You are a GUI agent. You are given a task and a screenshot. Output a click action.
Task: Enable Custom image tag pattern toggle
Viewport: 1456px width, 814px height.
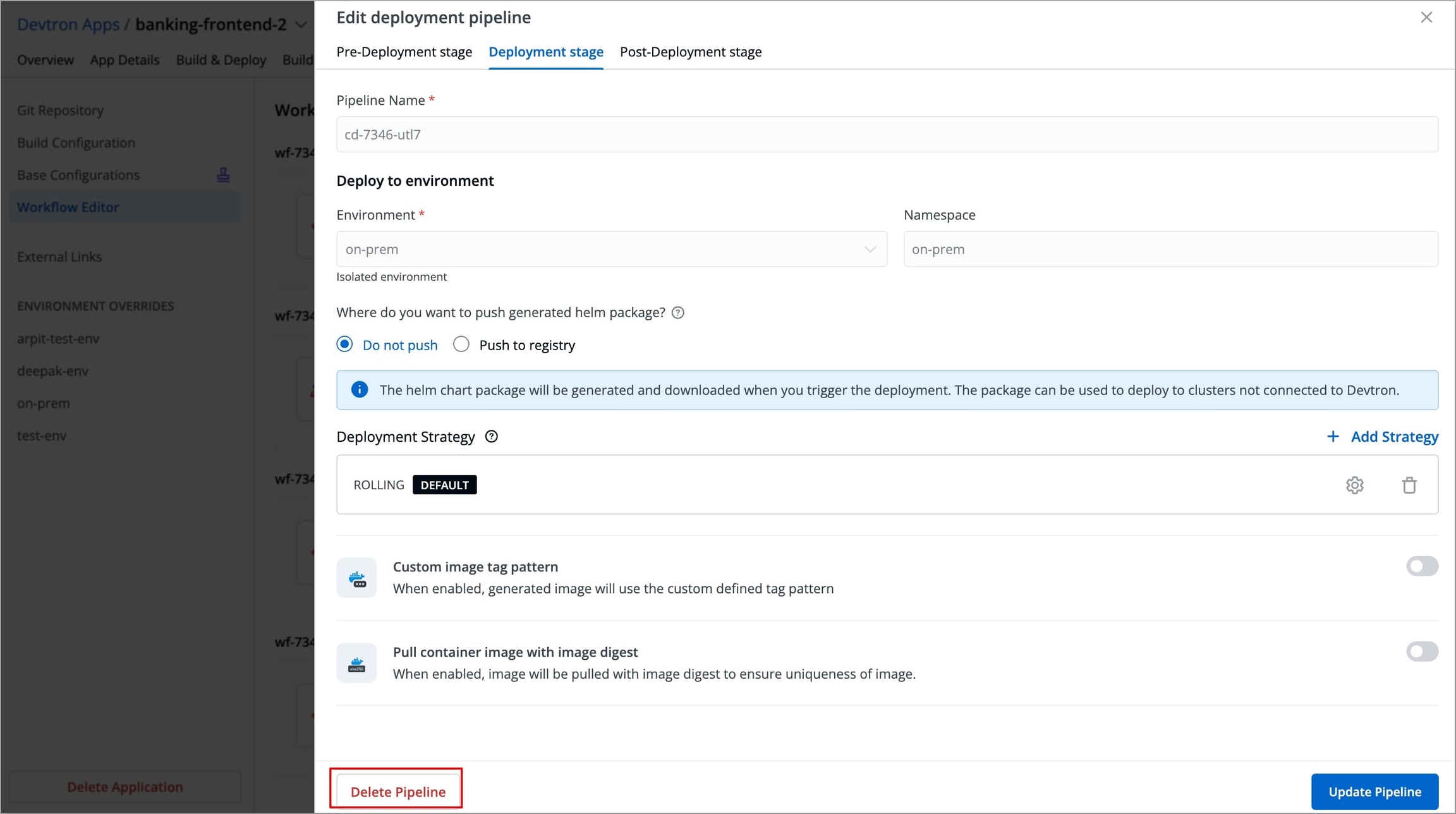(x=1422, y=566)
